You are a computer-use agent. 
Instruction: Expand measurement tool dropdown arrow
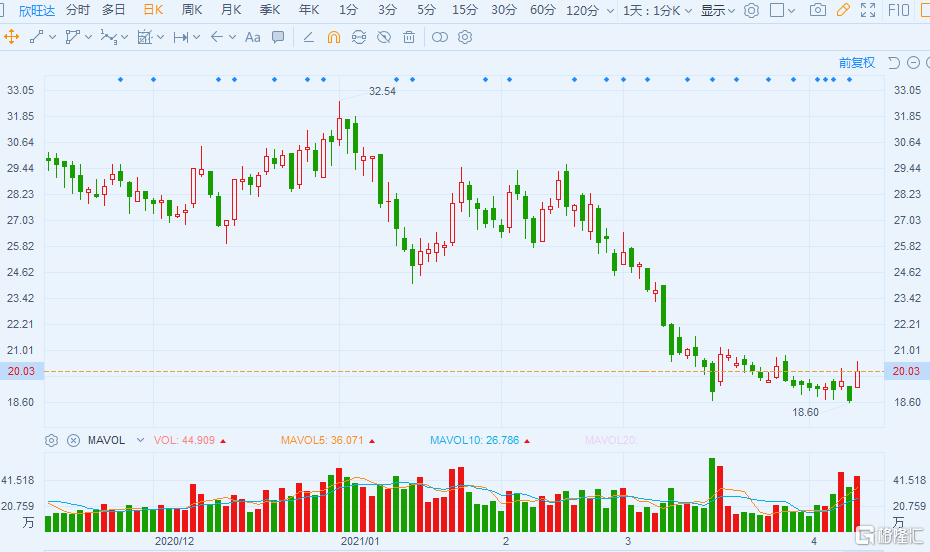coord(160,37)
